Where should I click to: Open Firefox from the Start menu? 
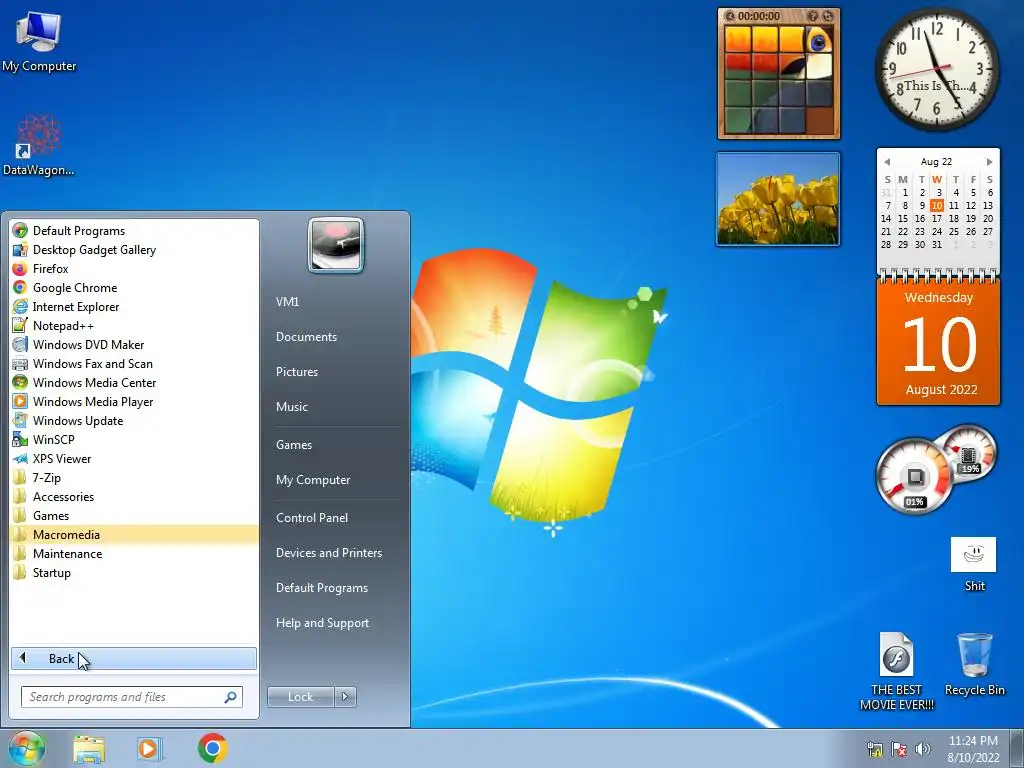(134, 268)
